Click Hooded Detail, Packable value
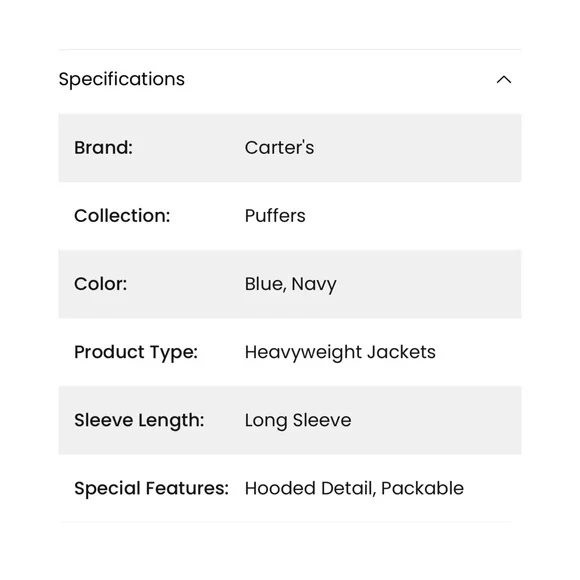580x580 pixels. pyautogui.click(x=354, y=488)
